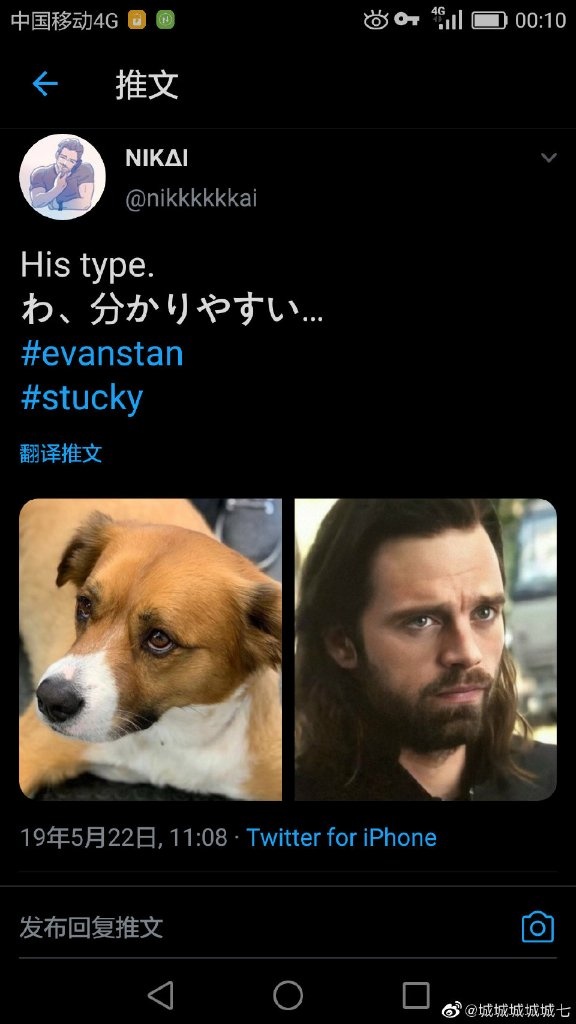The height and width of the screenshot is (1024, 576).
Task: Open the long-haired man photo thumbnail
Action: (426, 649)
